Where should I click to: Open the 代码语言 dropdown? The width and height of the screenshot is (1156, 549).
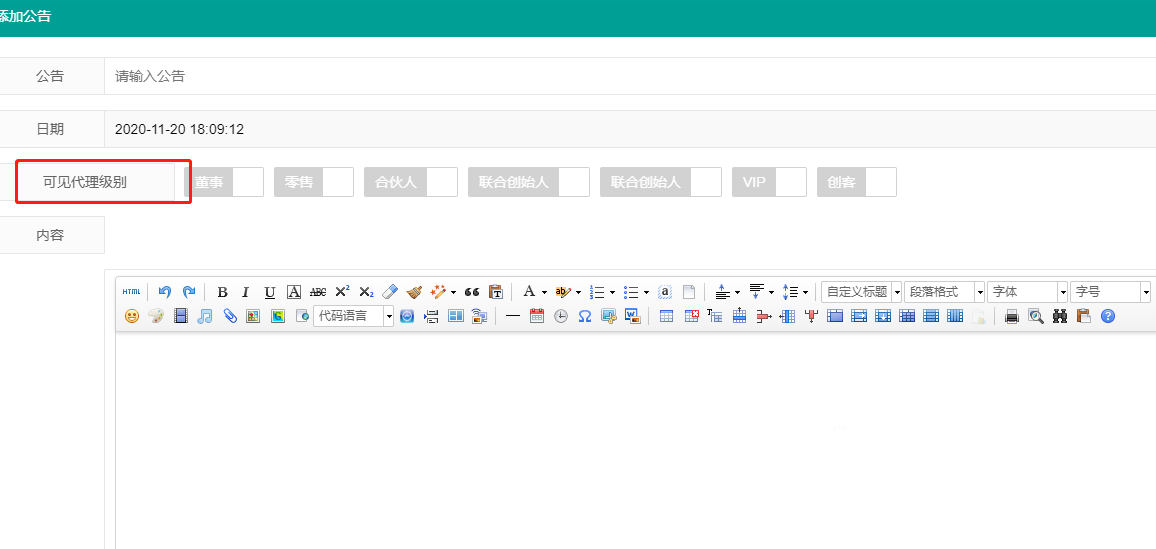pos(354,316)
